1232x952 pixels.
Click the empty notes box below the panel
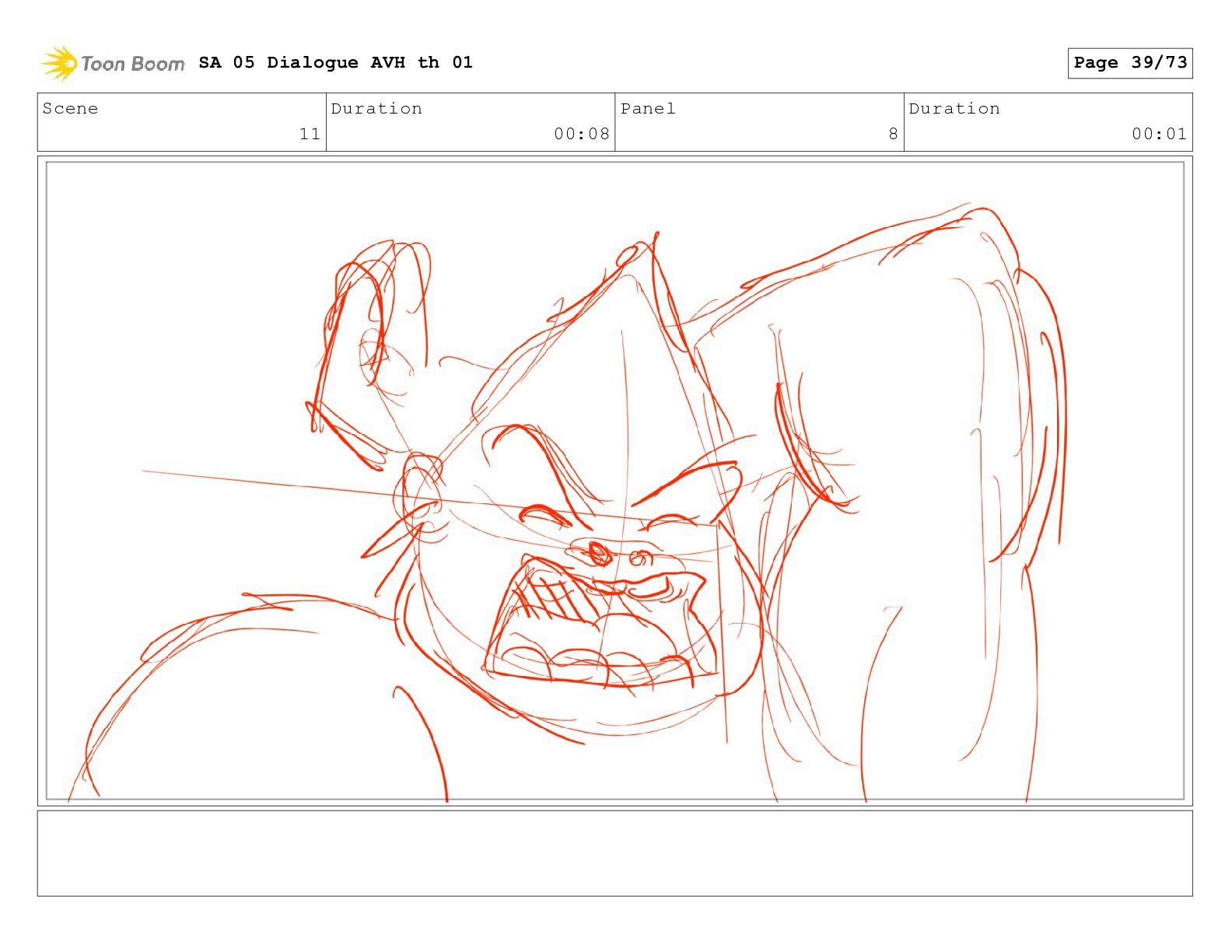pos(615,853)
